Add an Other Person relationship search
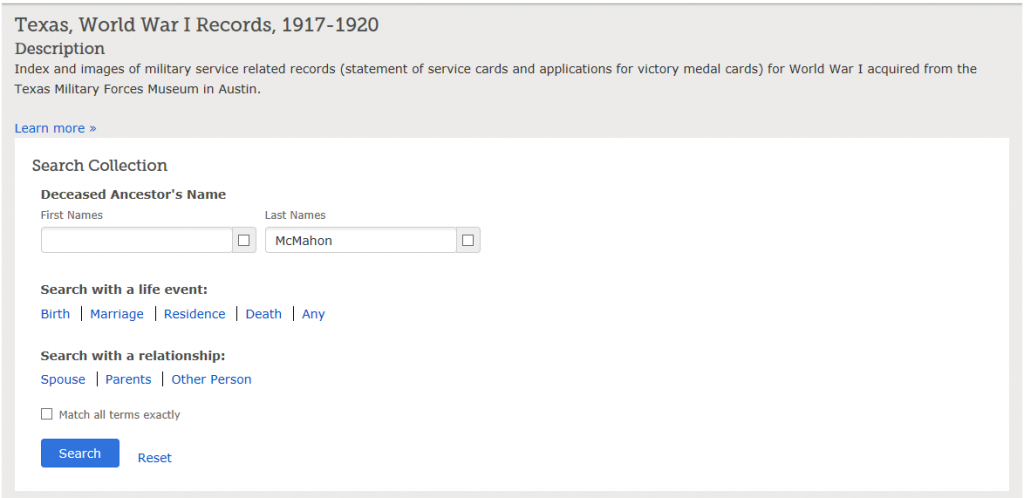The image size is (1024, 498). pyautogui.click(x=212, y=379)
